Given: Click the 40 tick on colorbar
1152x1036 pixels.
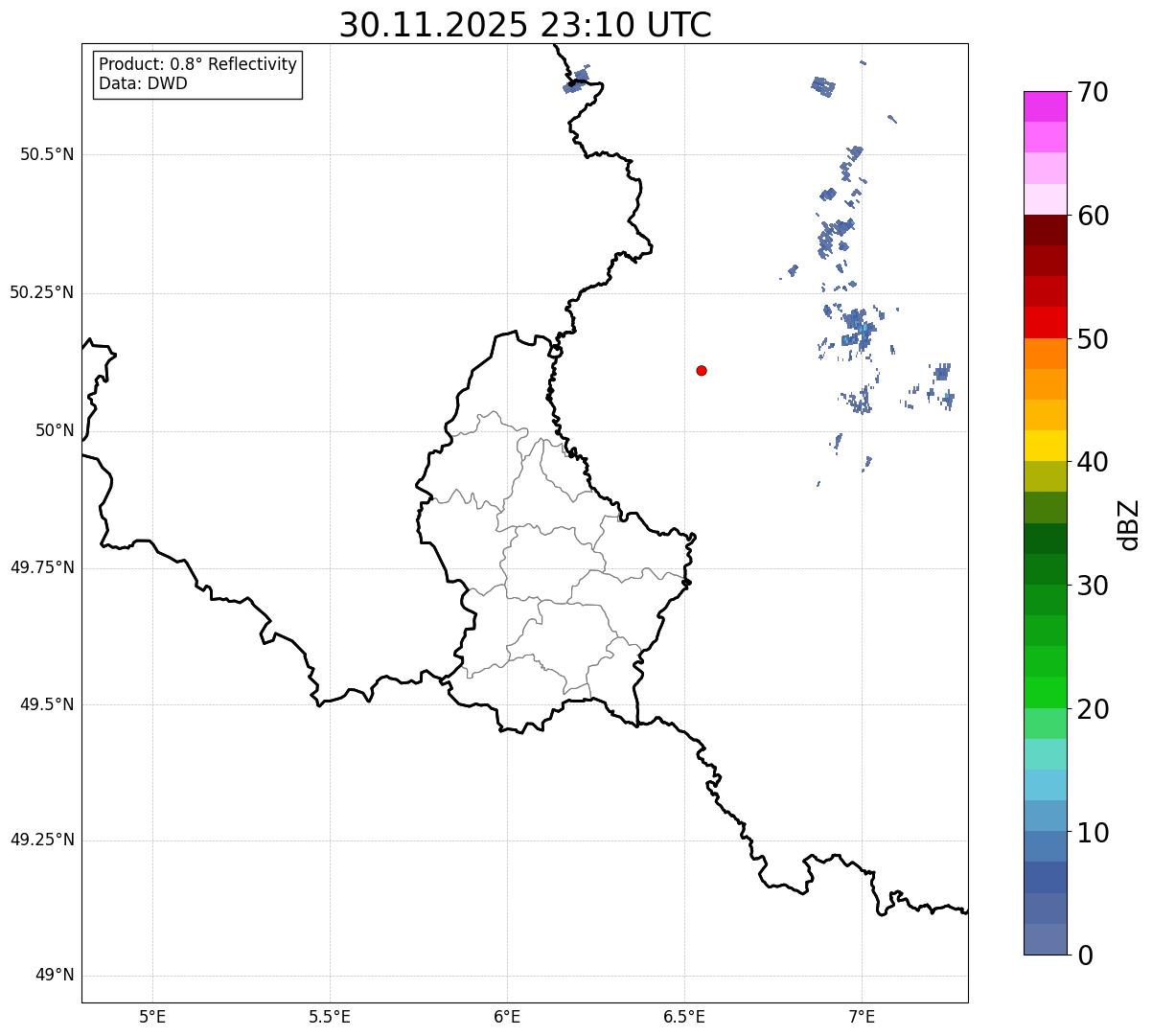Looking at the screenshot, I should coord(1093,462).
